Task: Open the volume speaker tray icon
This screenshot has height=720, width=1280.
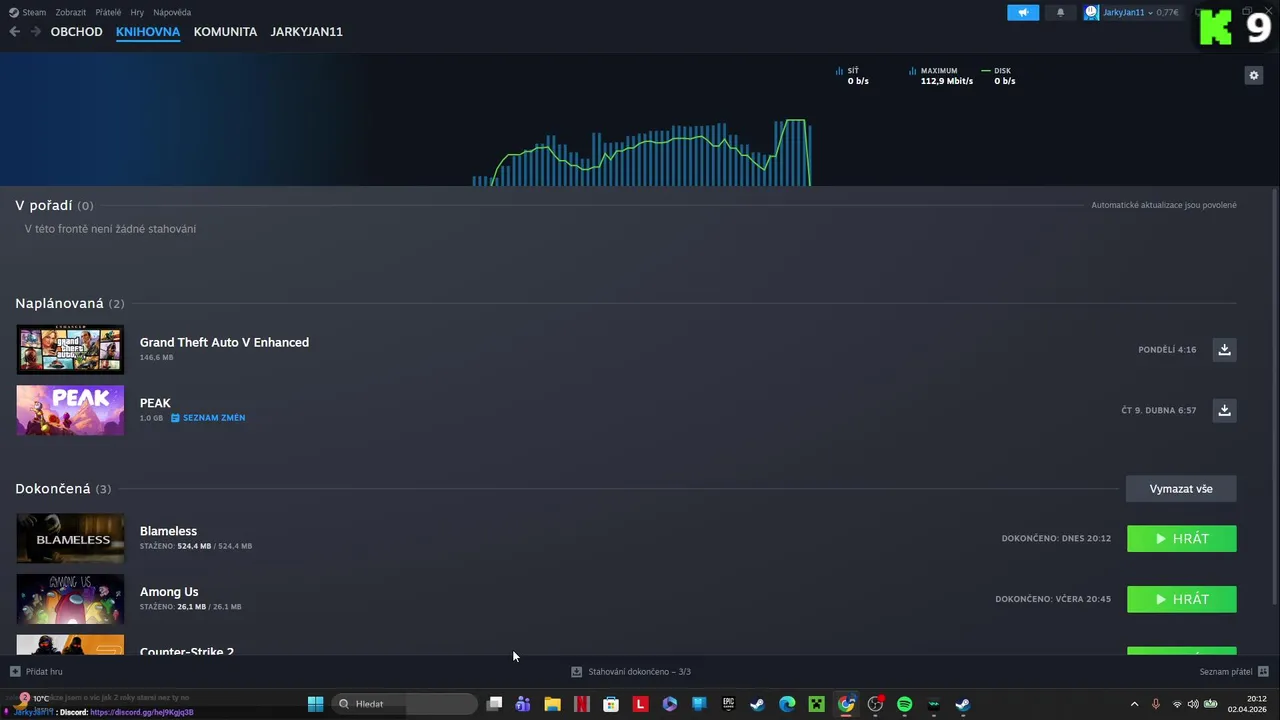Action: tap(1193, 704)
